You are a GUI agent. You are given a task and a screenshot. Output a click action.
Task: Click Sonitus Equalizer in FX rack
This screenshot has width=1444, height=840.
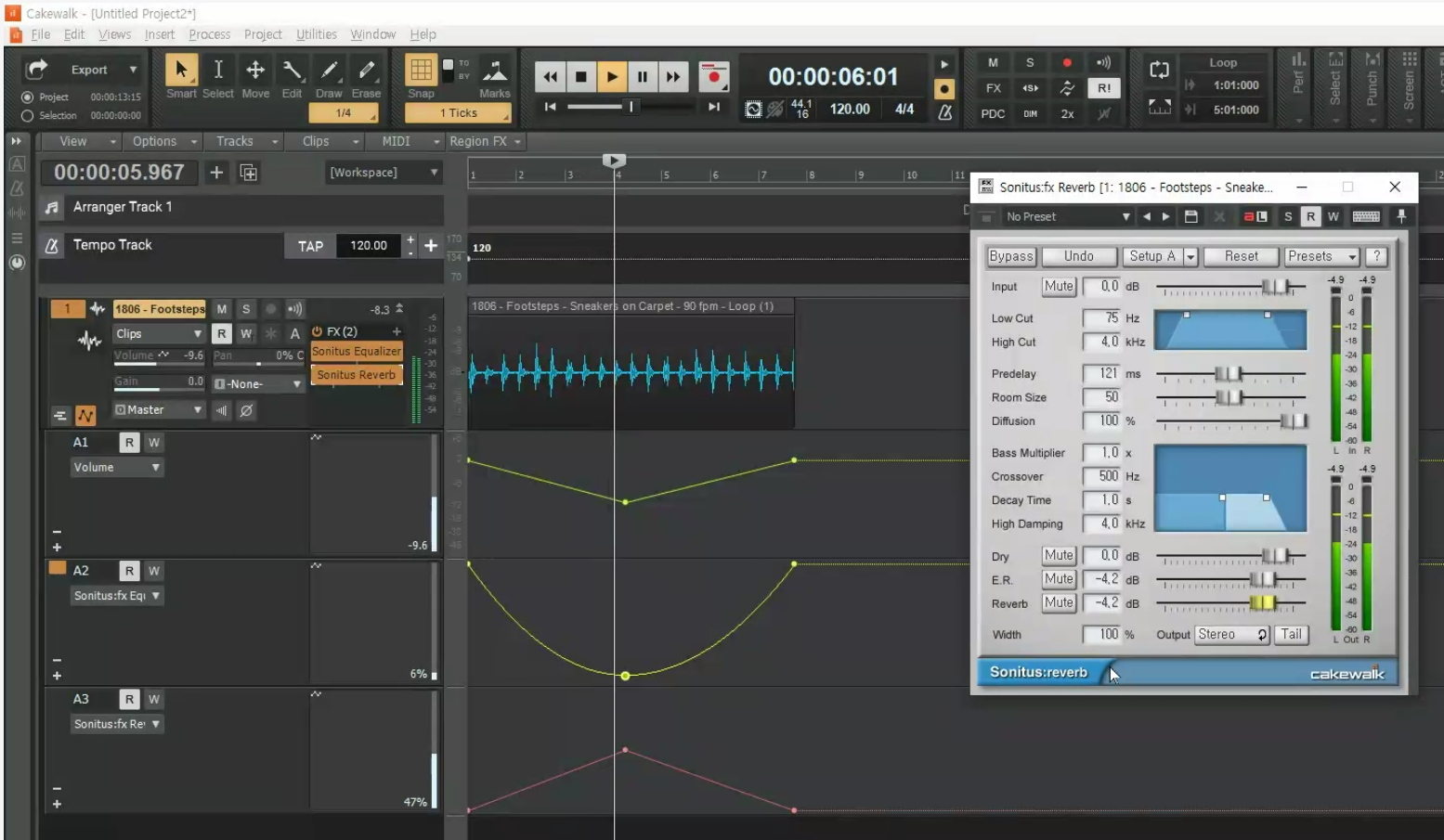coord(357,352)
